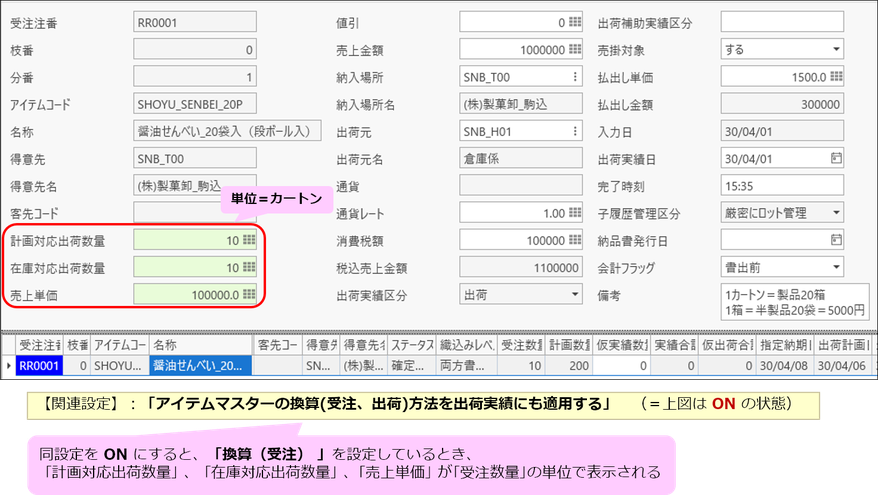This screenshot has height=495, width=878.
Task: Open lookup dots in 納入場所 field
Action: 575,77
